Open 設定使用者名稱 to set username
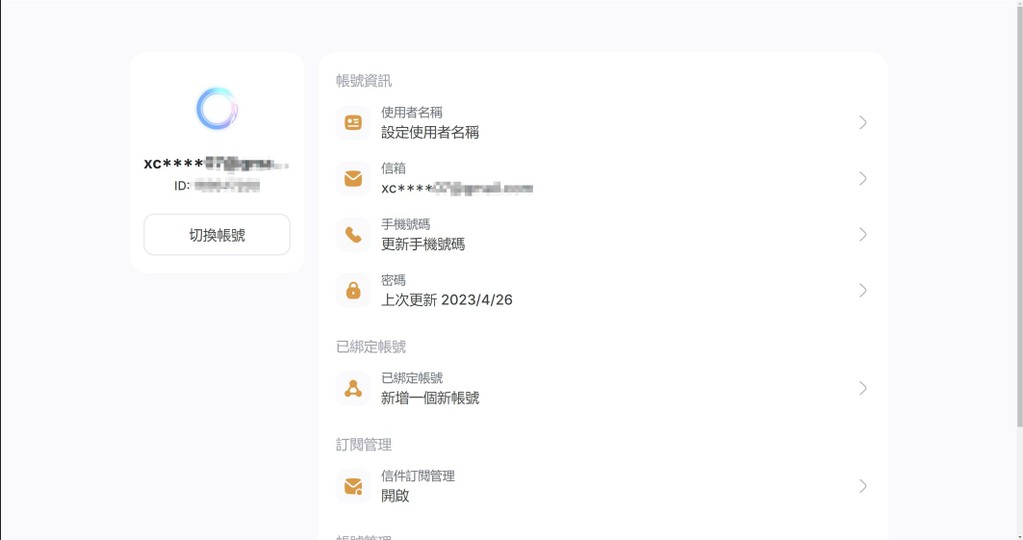The width and height of the screenshot is (1023, 540). (430, 132)
